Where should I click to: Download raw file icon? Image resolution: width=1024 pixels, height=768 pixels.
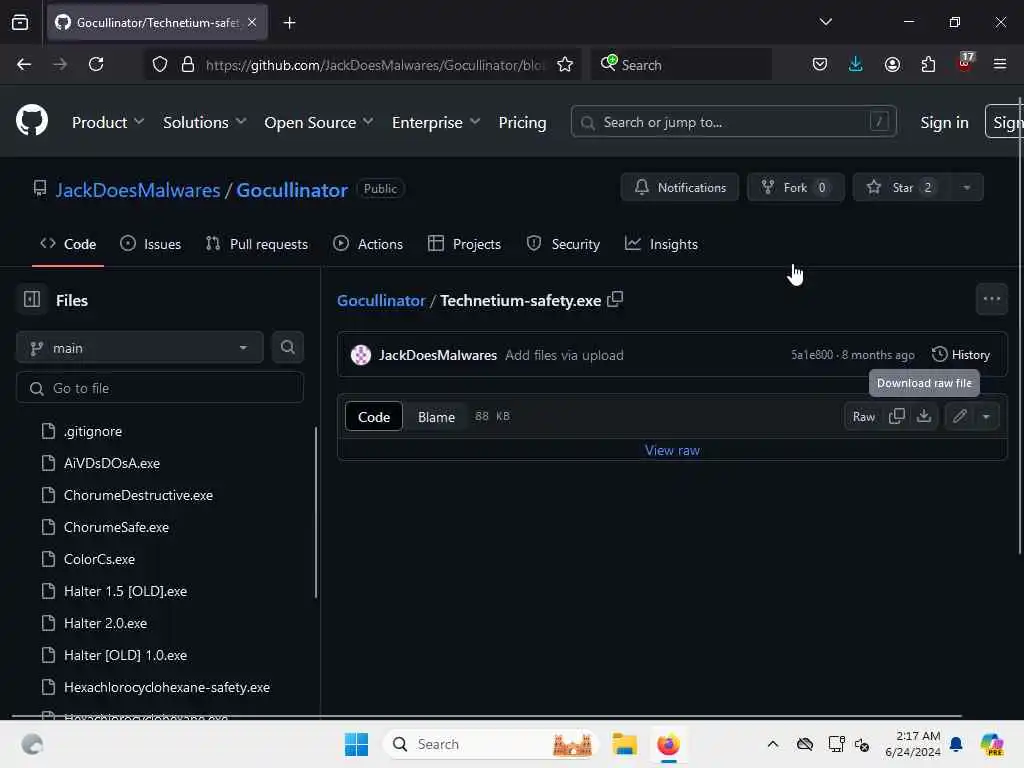923,416
